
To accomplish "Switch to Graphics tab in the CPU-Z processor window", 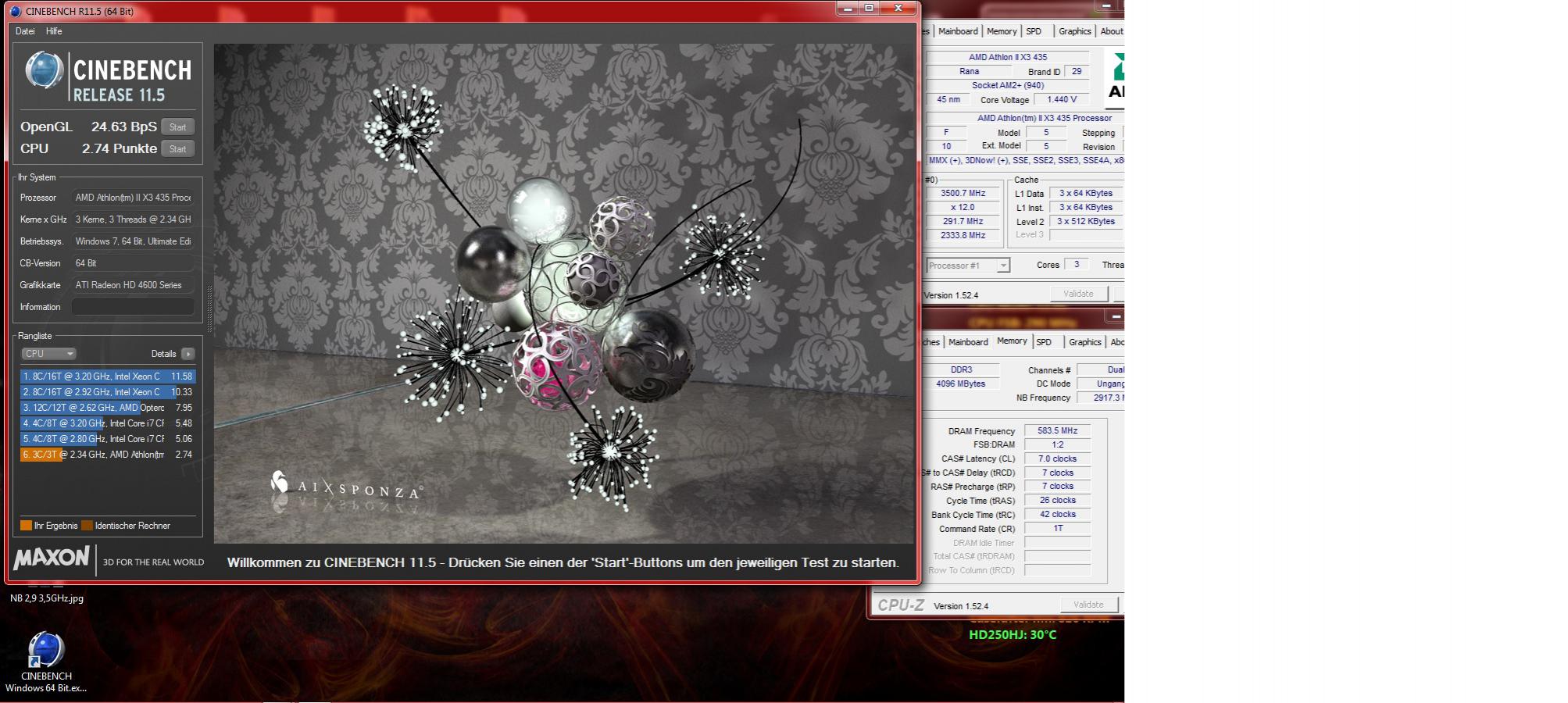I will 1075,31.
